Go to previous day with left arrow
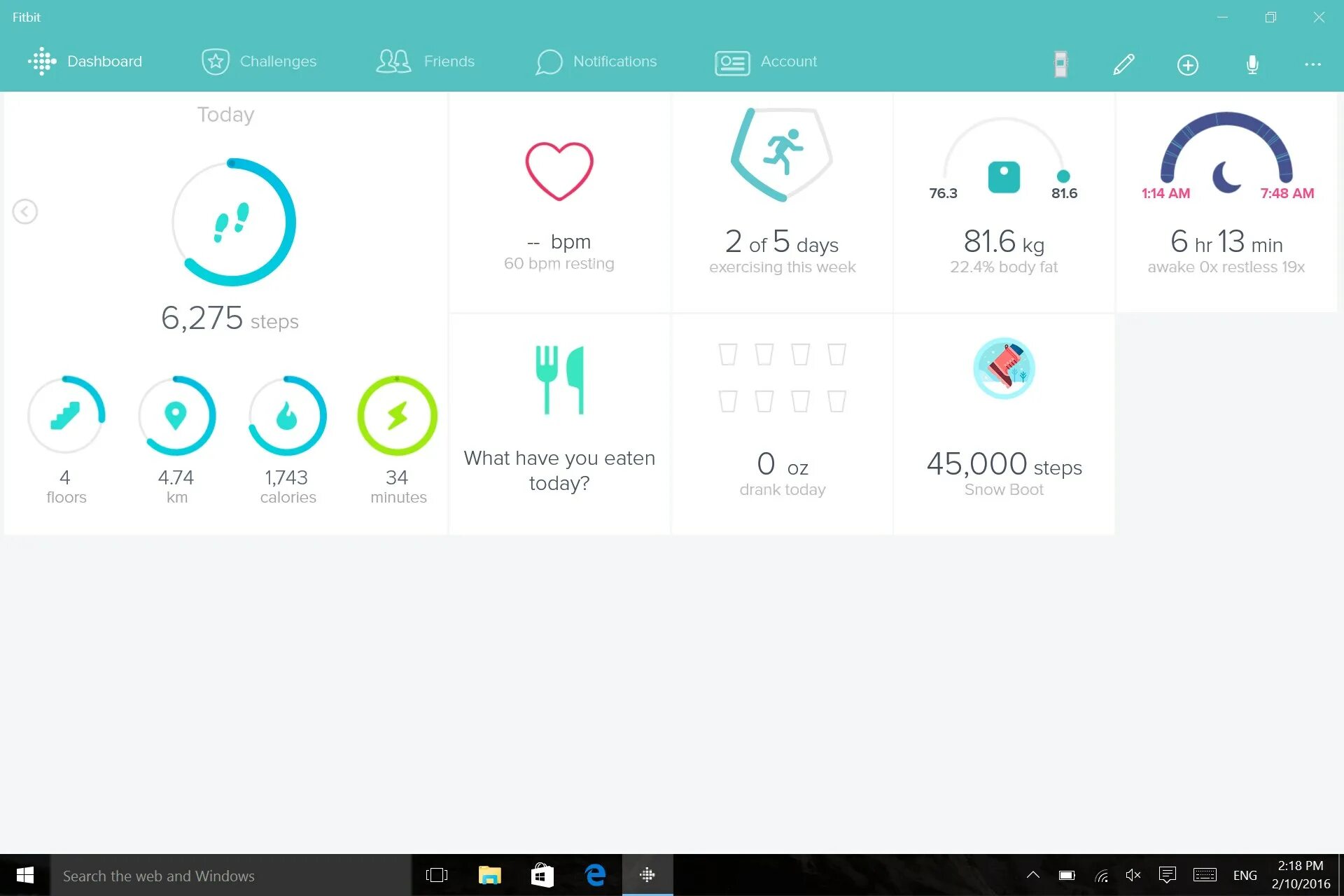The width and height of the screenshot is (1344, 896). click(25, 211)
